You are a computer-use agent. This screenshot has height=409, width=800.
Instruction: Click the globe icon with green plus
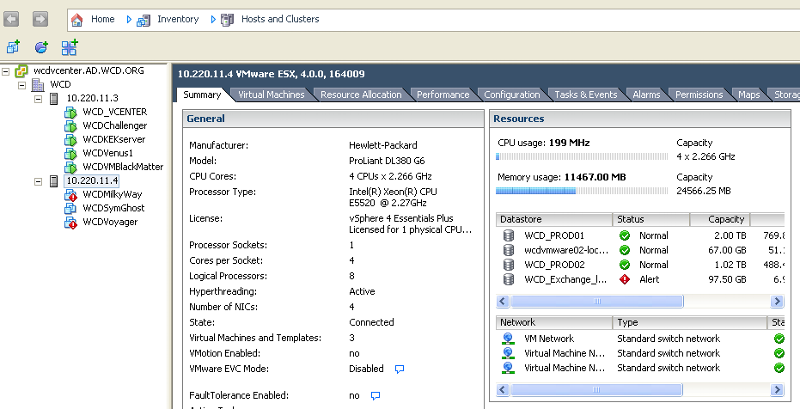pos(41,47)
